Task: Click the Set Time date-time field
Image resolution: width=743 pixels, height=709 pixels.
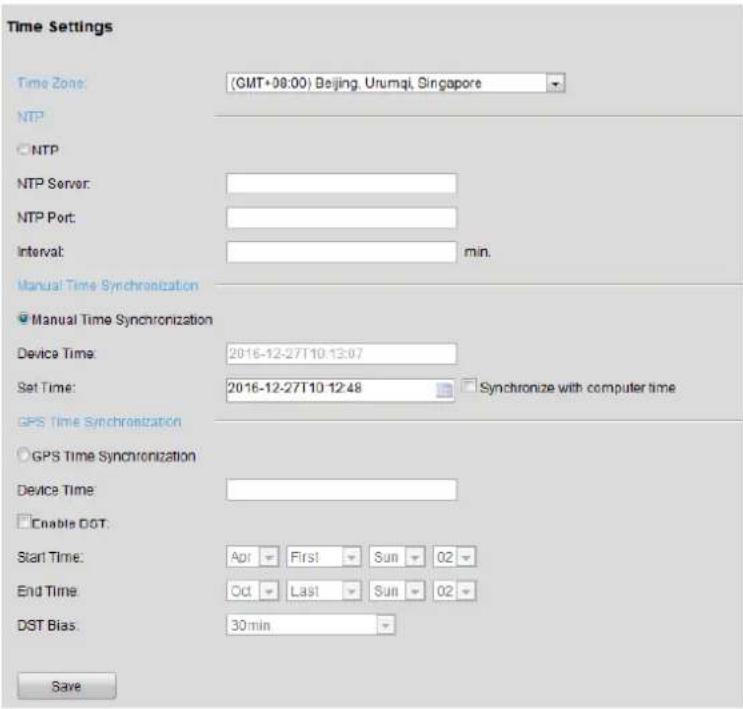Action: click(340, 390)
